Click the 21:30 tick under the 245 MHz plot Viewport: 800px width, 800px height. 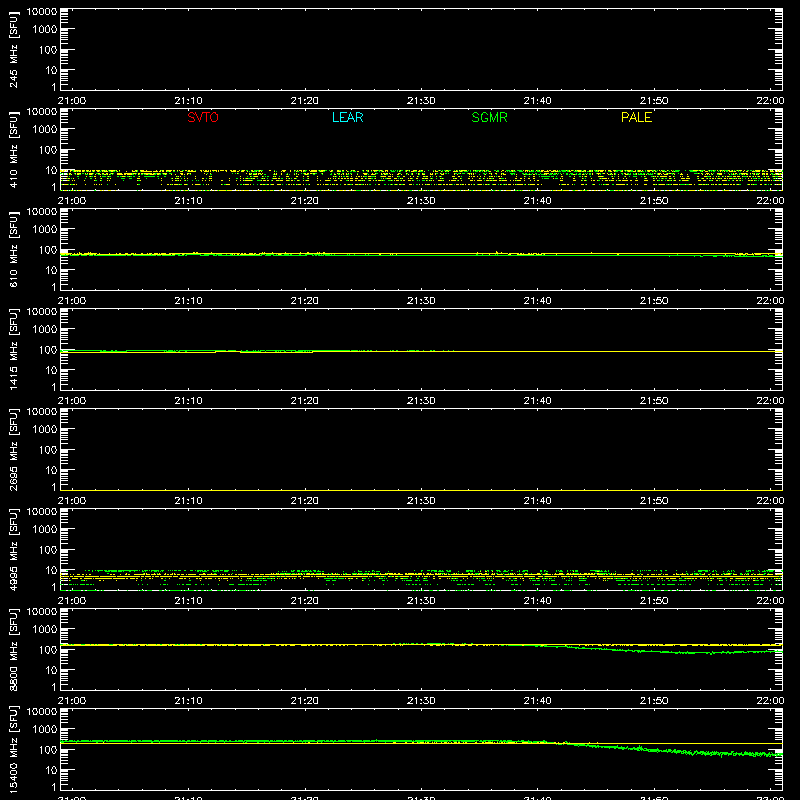click(421, 101)
